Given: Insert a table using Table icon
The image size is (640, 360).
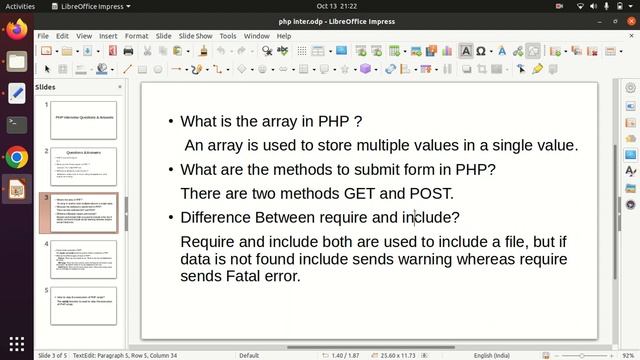Looking at the screenshot, I should tap(394, 51).
